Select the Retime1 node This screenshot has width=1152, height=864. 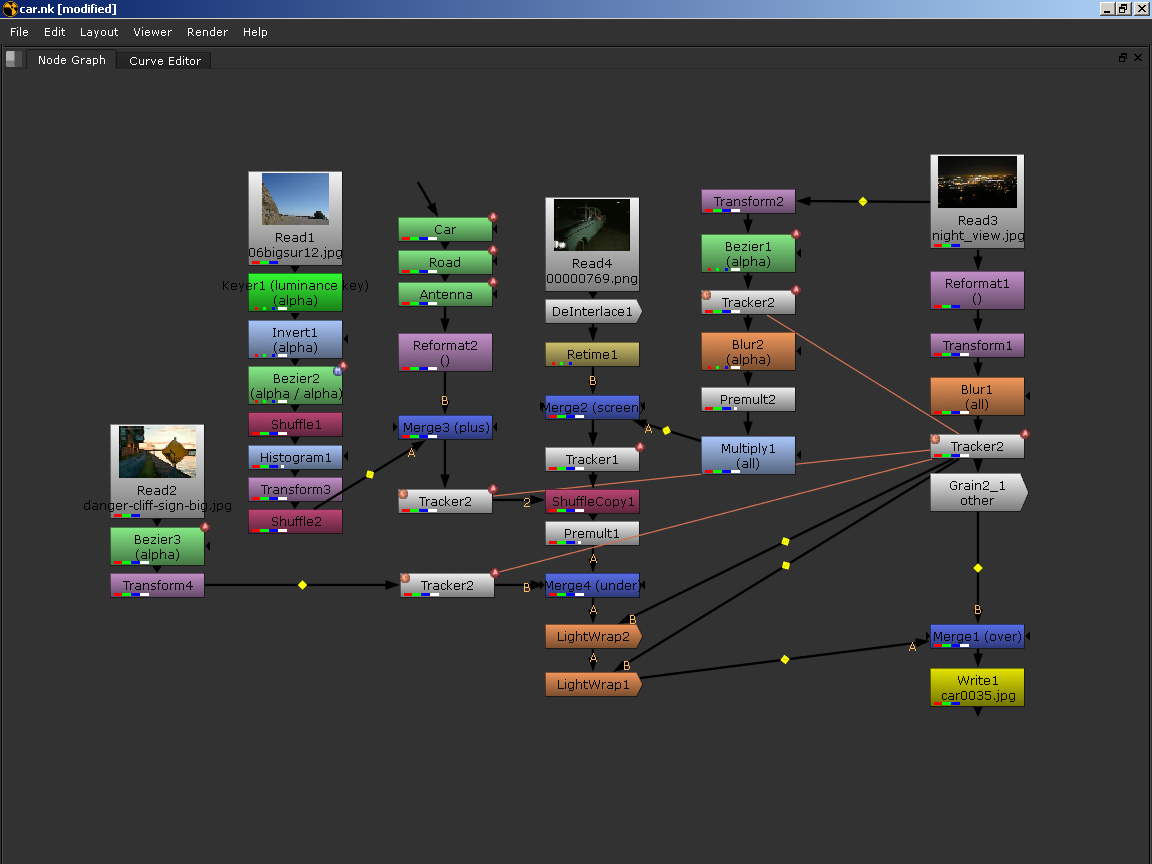coord(592,354)
